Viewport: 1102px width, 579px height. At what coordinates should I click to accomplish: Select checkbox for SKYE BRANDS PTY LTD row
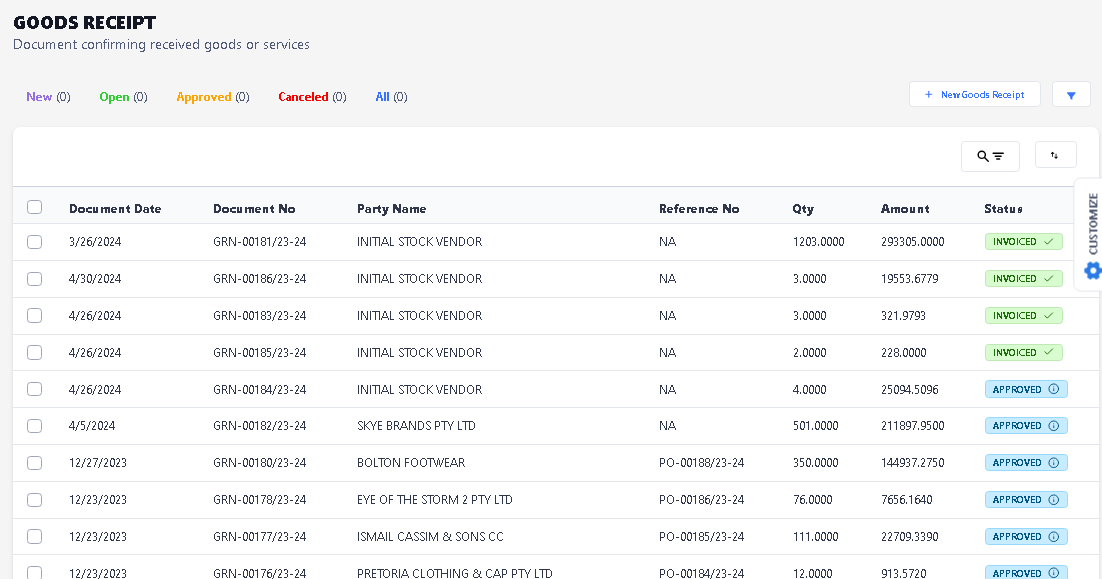(x=35, y=426)
